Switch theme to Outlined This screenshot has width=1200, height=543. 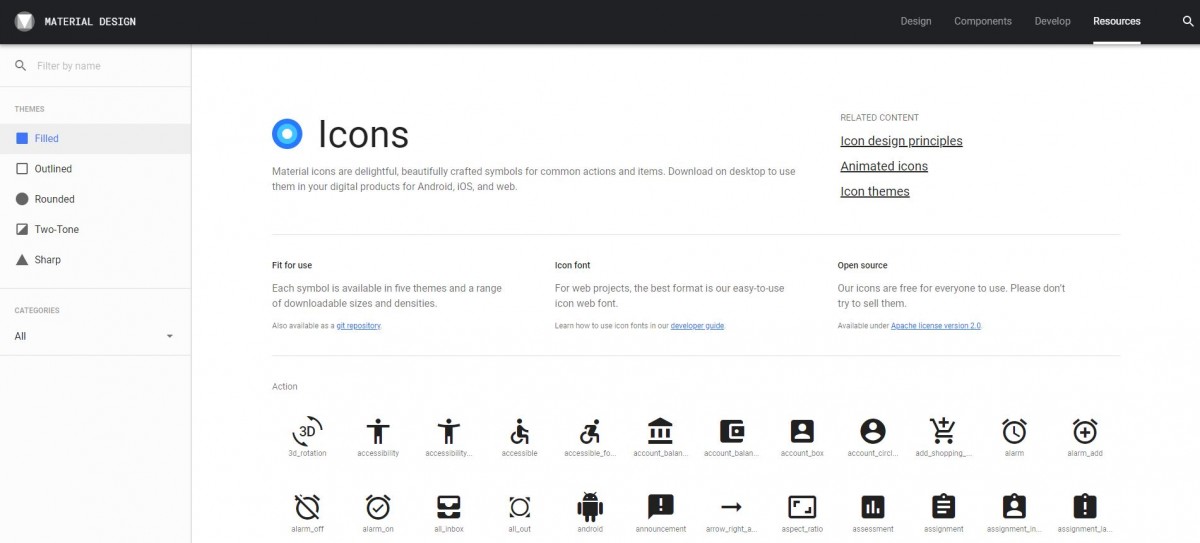(95, 169)
